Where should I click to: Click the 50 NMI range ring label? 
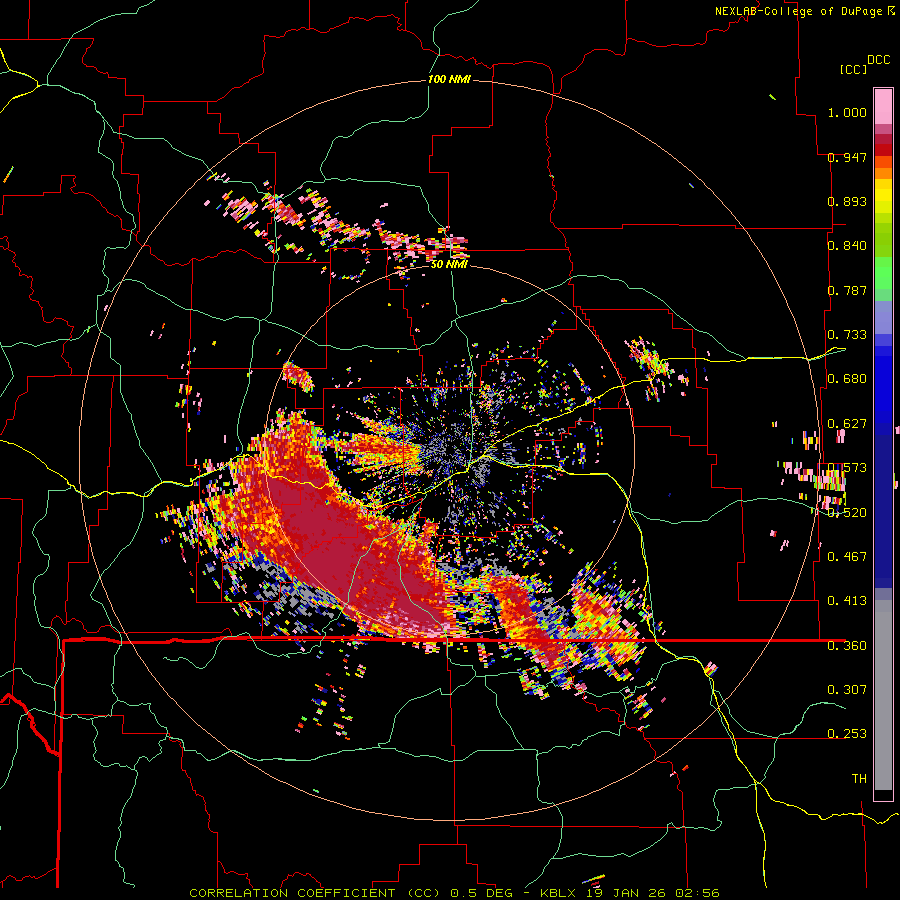click(x=449, y=264)
